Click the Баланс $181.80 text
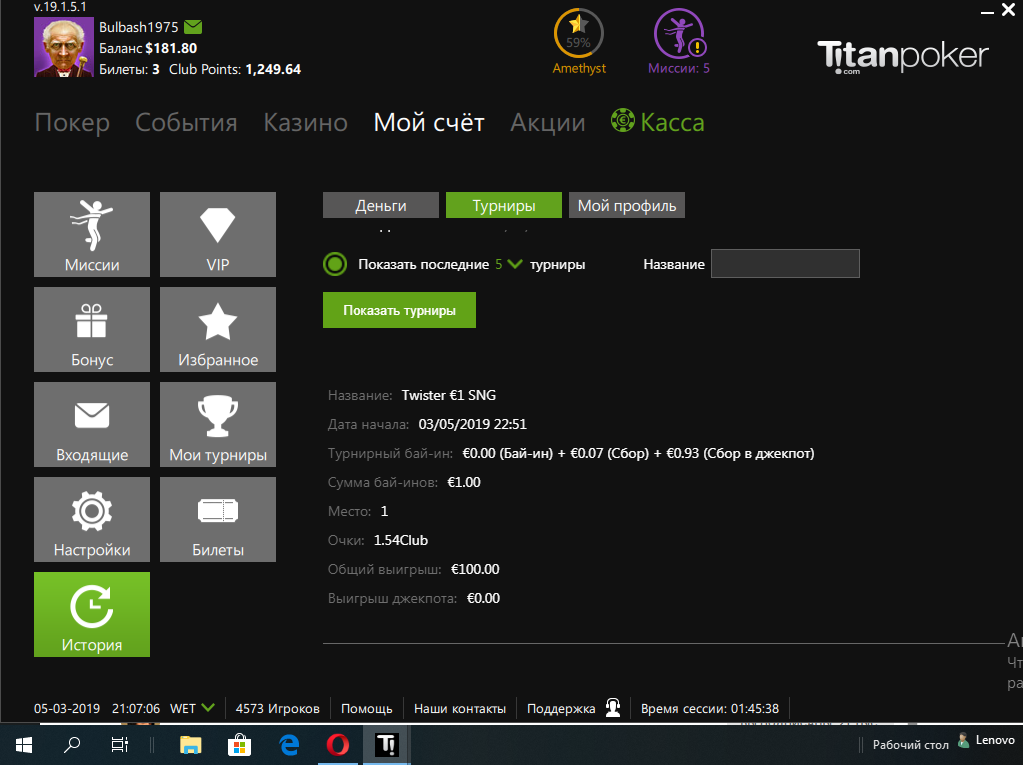Image resolution: width=1023 pixels, height=765 pixels. (148, 48)
